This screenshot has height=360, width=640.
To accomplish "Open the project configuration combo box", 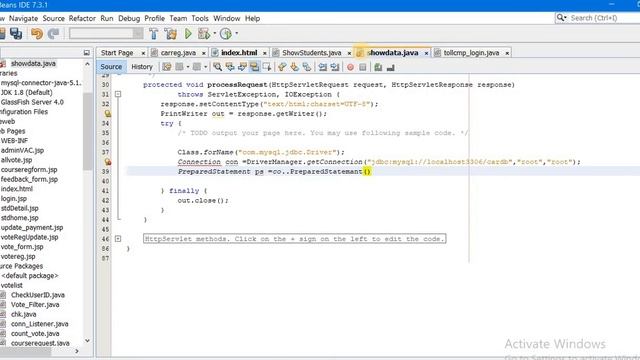I will pyautogui.click(x=106, y=33).
